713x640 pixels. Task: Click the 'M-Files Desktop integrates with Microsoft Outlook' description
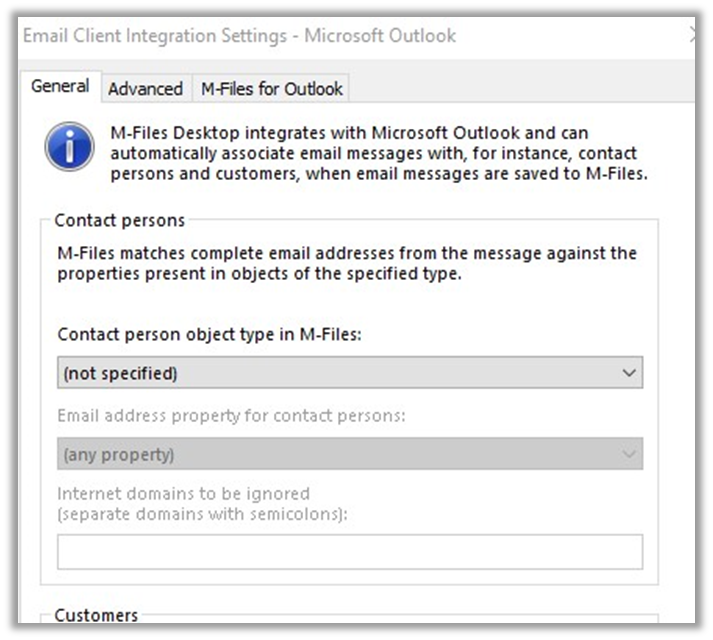(x=379, y=153)
